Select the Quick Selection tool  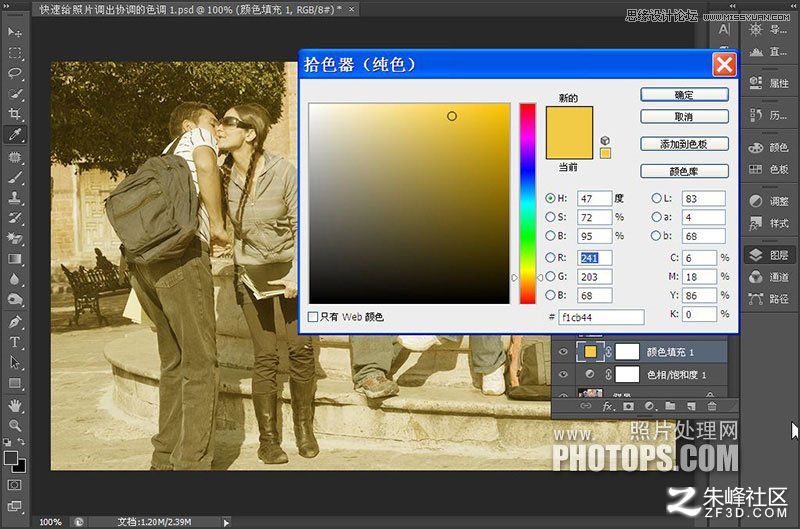(x=15, y=94)
